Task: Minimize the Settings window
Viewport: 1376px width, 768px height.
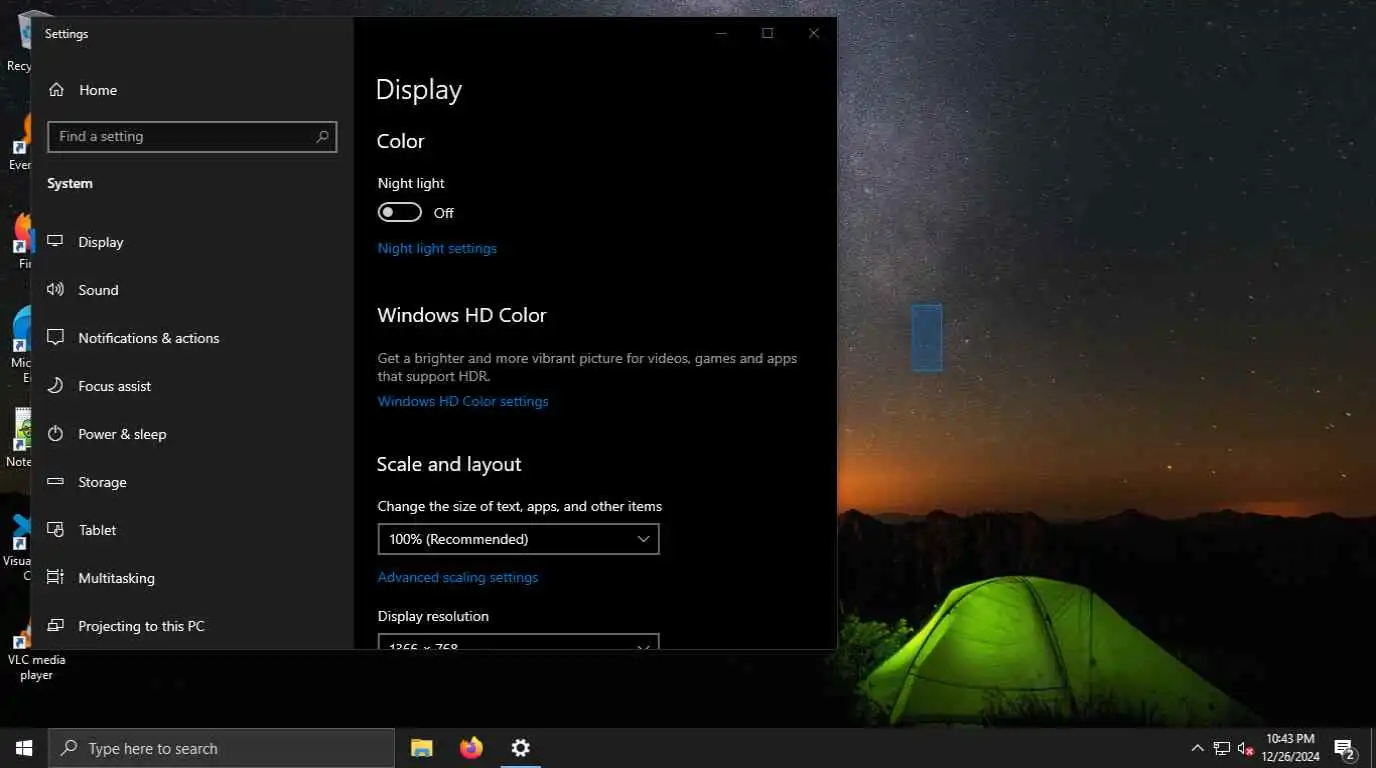Action: coord(721,33)
